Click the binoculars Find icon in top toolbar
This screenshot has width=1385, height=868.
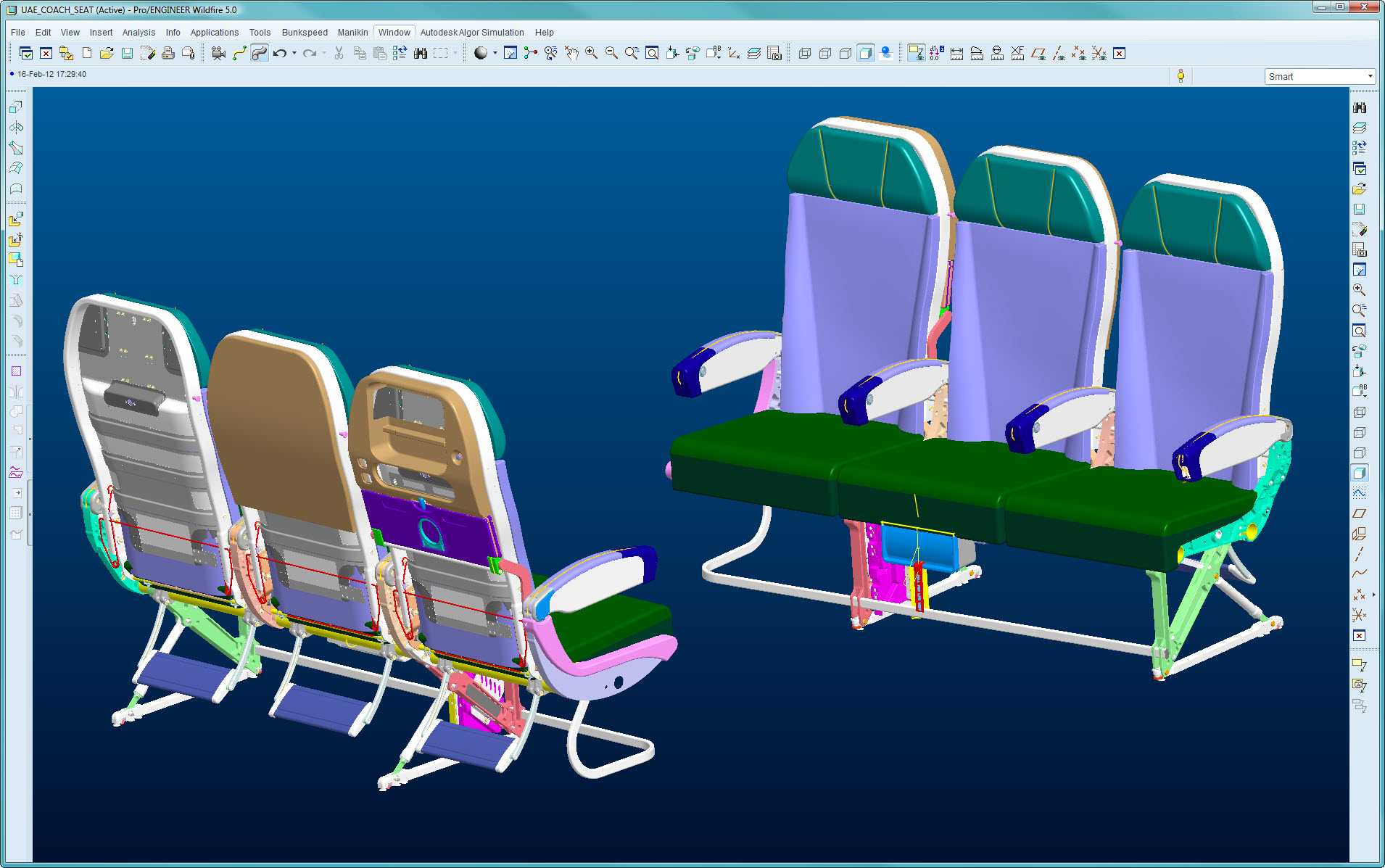(420, 53)
